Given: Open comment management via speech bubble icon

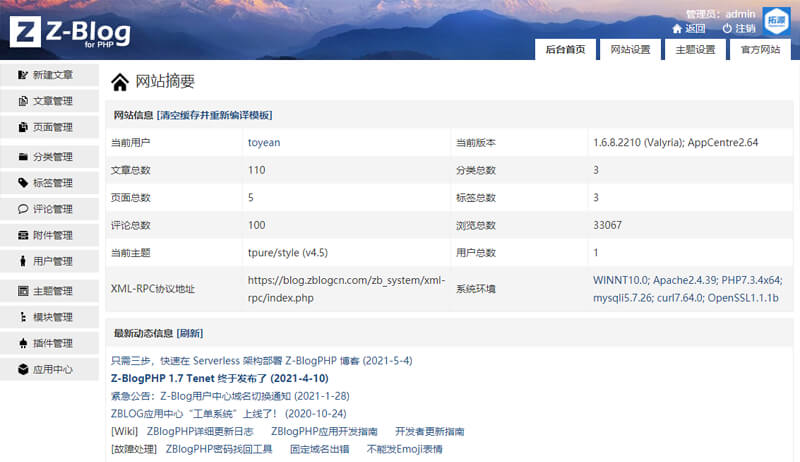Looking at the screenshot, I should point(23,209).
